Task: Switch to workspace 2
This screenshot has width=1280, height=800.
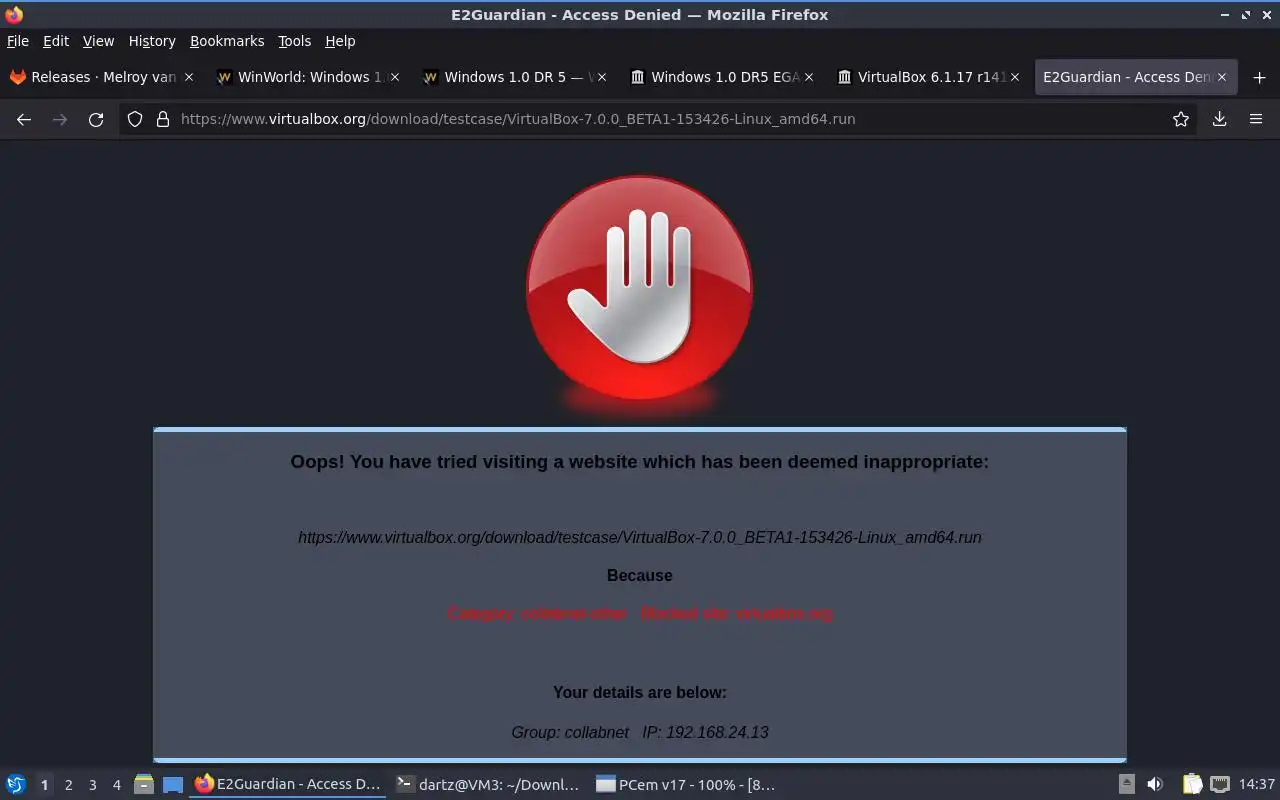Action: click(68, 785)
